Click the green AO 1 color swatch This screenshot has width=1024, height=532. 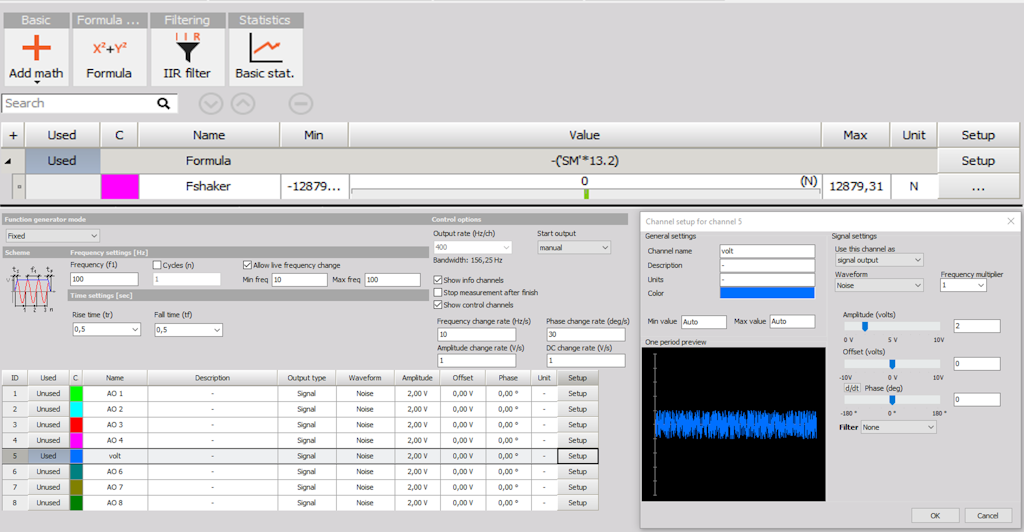(x=76, y=394)
